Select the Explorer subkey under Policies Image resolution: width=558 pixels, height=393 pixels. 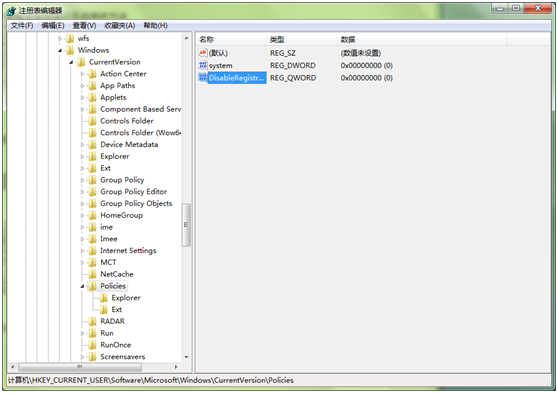126,298
